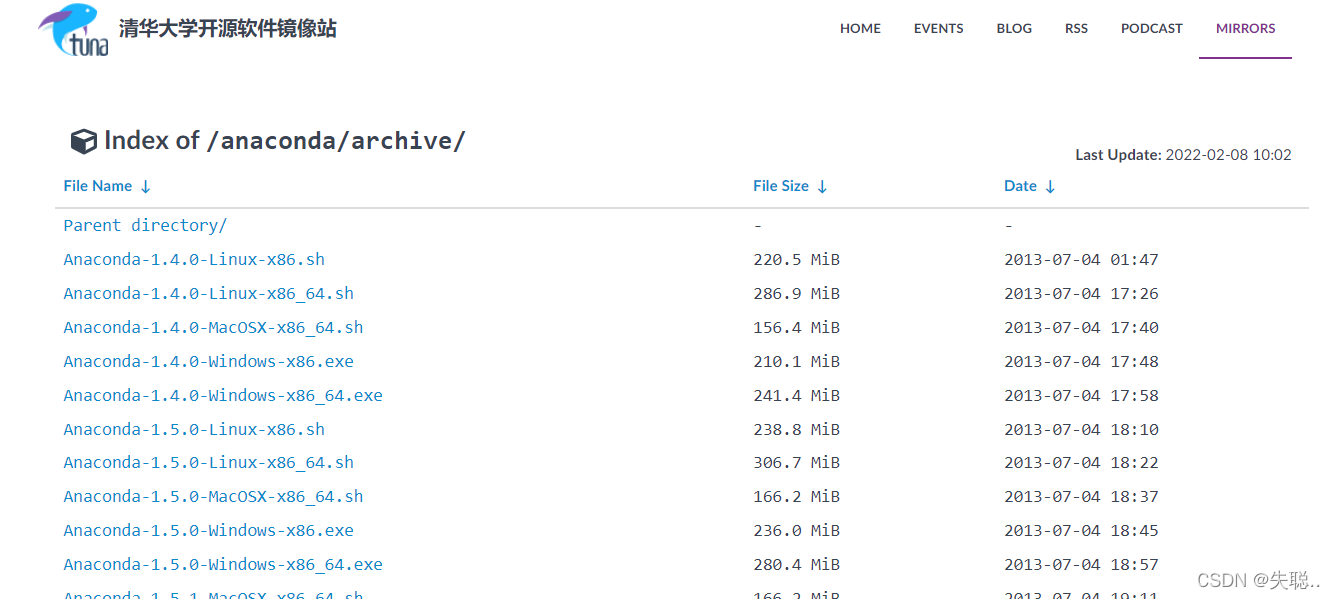Click the date 2013-07-04 18:57
1335x599 pixels.
click(1081, 564)
